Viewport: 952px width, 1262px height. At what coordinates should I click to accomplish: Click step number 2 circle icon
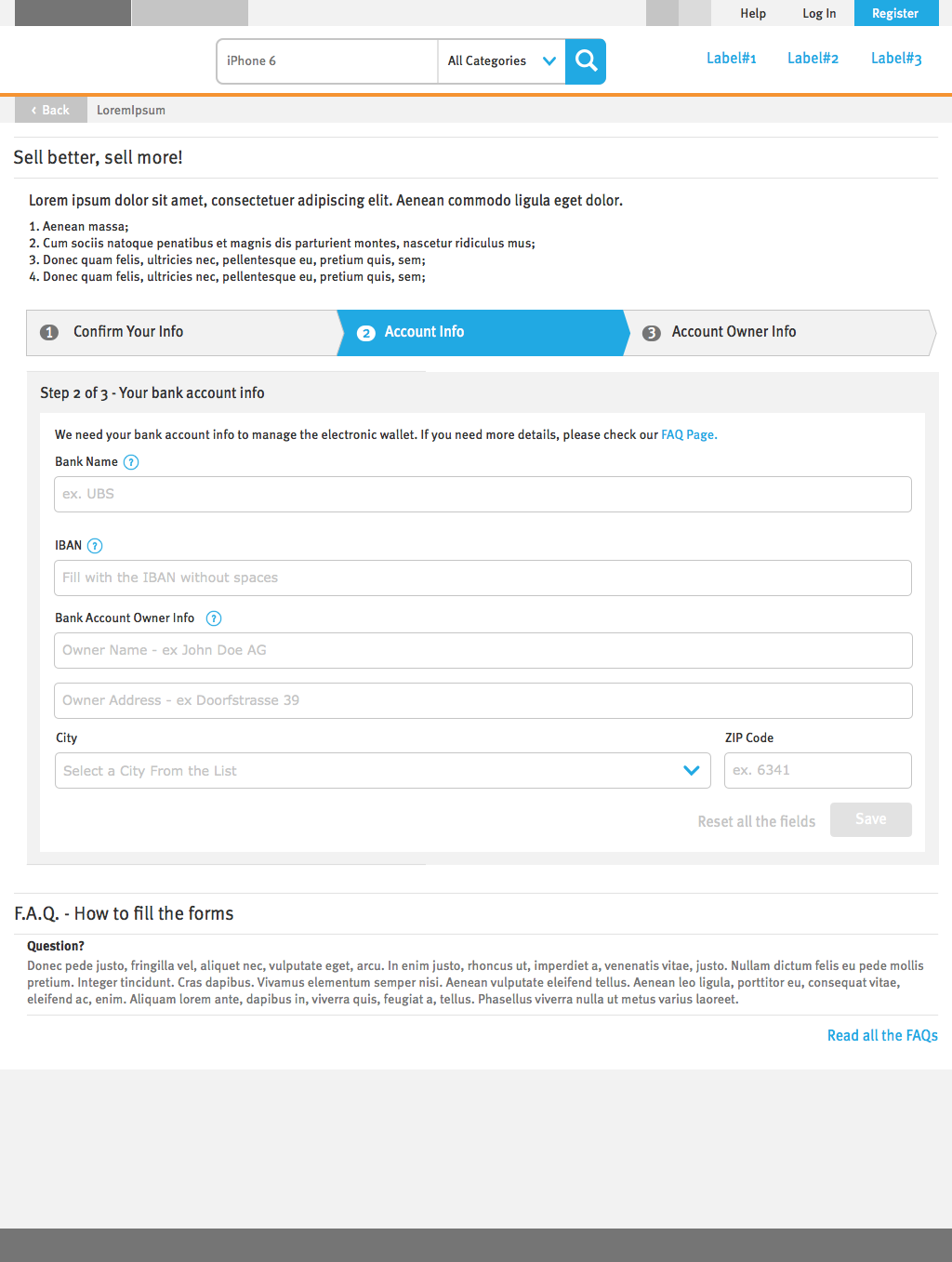click(366, 333)
